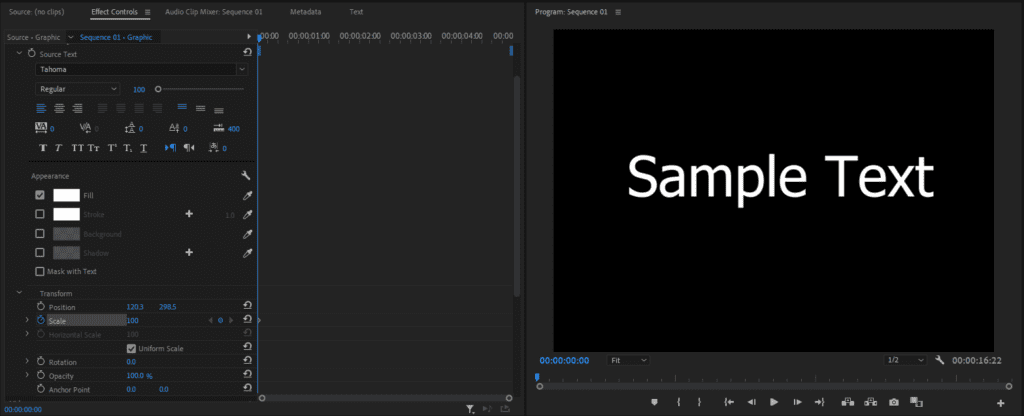
Task: Apply Underline text style
Action: (144, 148)
